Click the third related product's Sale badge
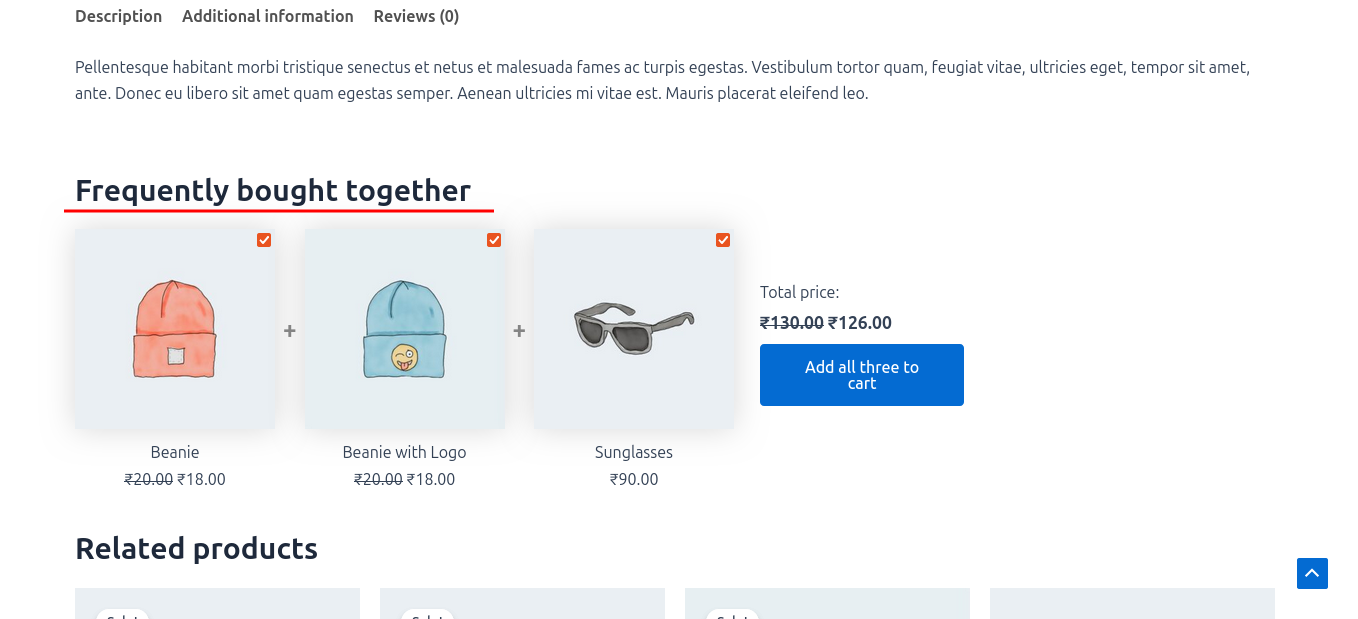The height and width of the screenshot is (619, 1358). (x=732, y=614)
